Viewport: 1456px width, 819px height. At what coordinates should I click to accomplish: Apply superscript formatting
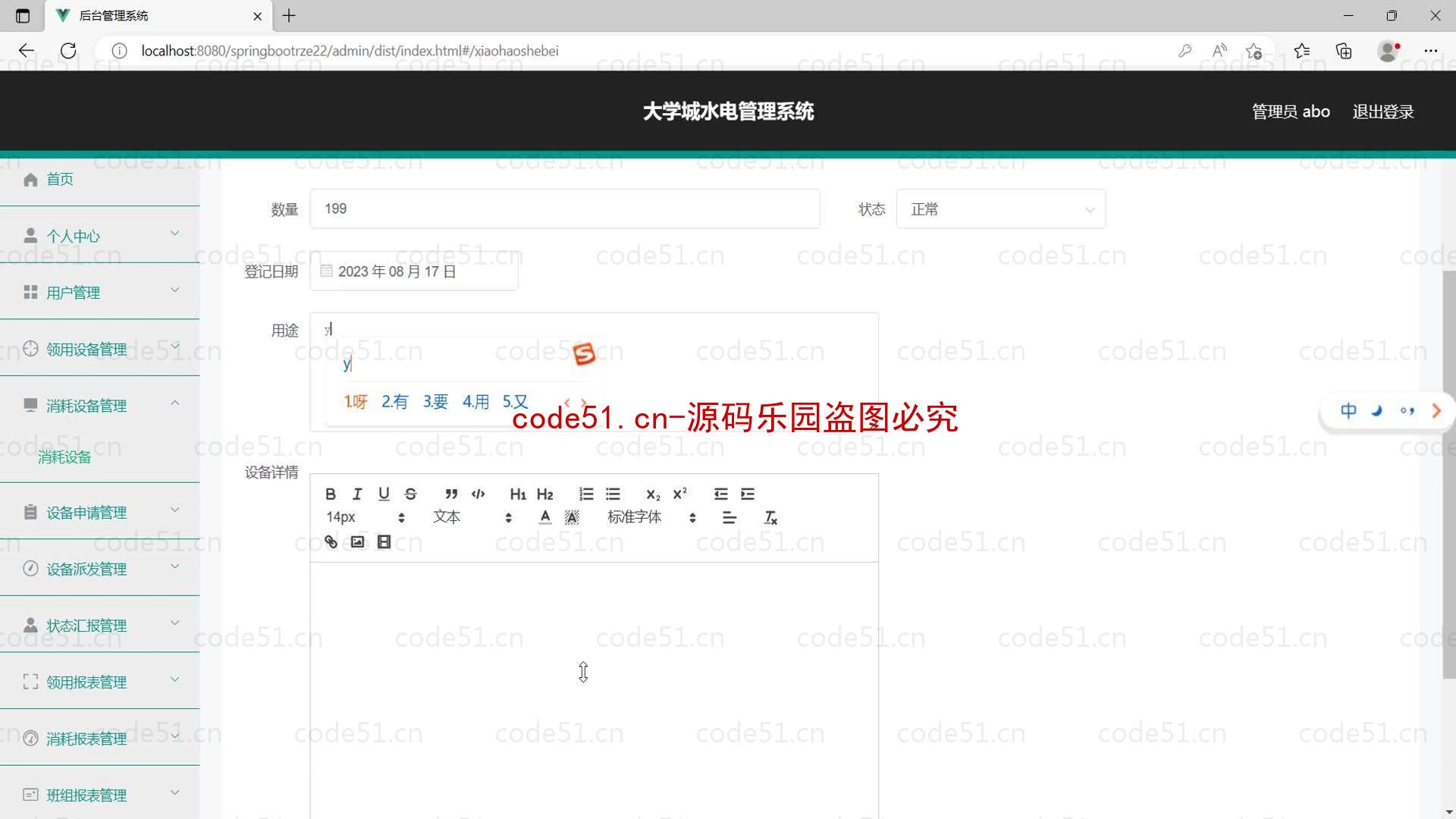pyautogui.click(x=679, y=494)
